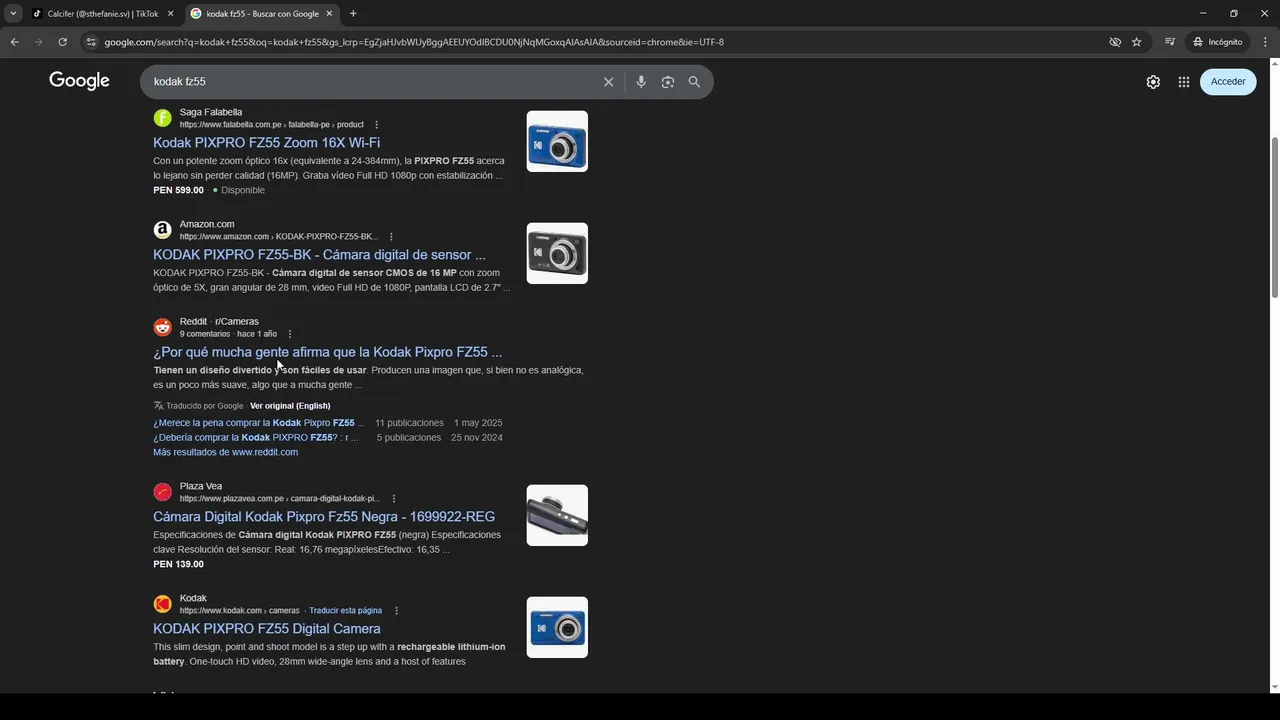The height and width of the screenshot is (720, 1280).
Task: View site information icon in address bar
Action: pos(91,42)
